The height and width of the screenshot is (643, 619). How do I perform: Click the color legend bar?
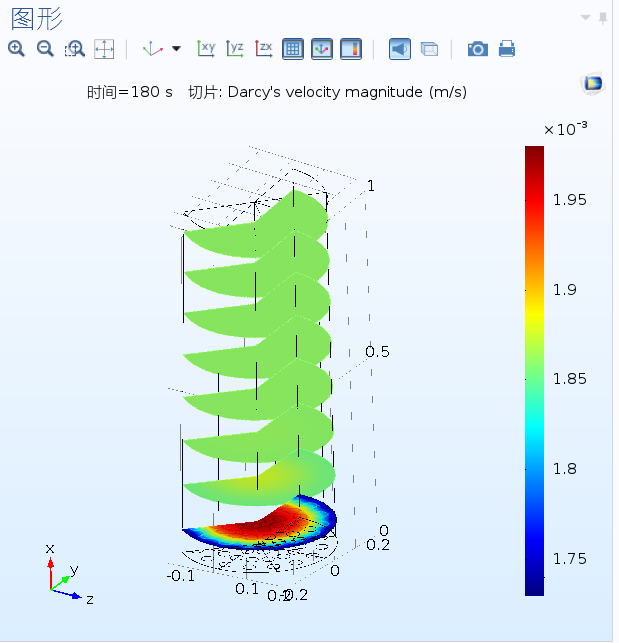point(534,371)
